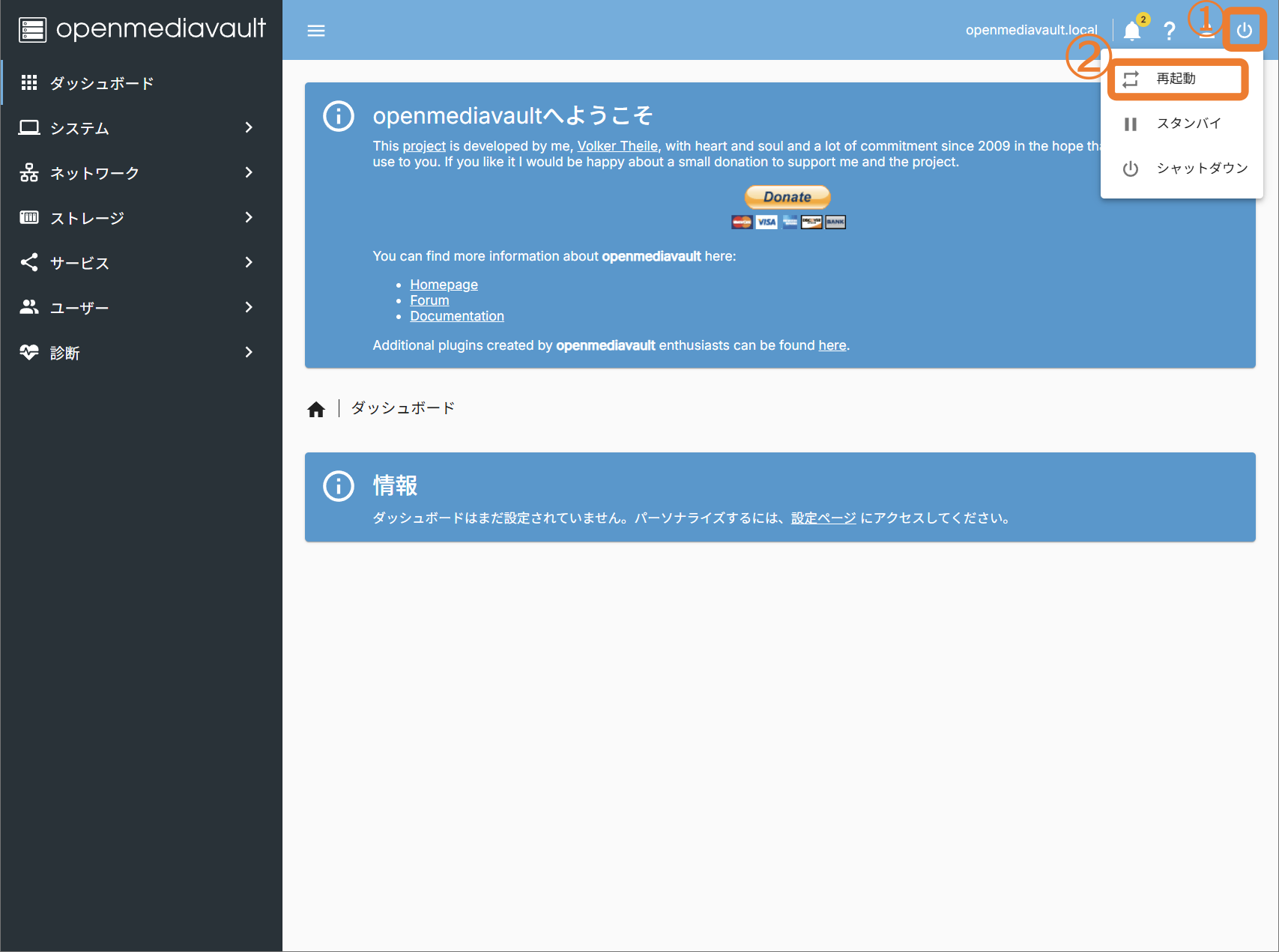Click the home breadcrumb icon

tap(316, 409)
